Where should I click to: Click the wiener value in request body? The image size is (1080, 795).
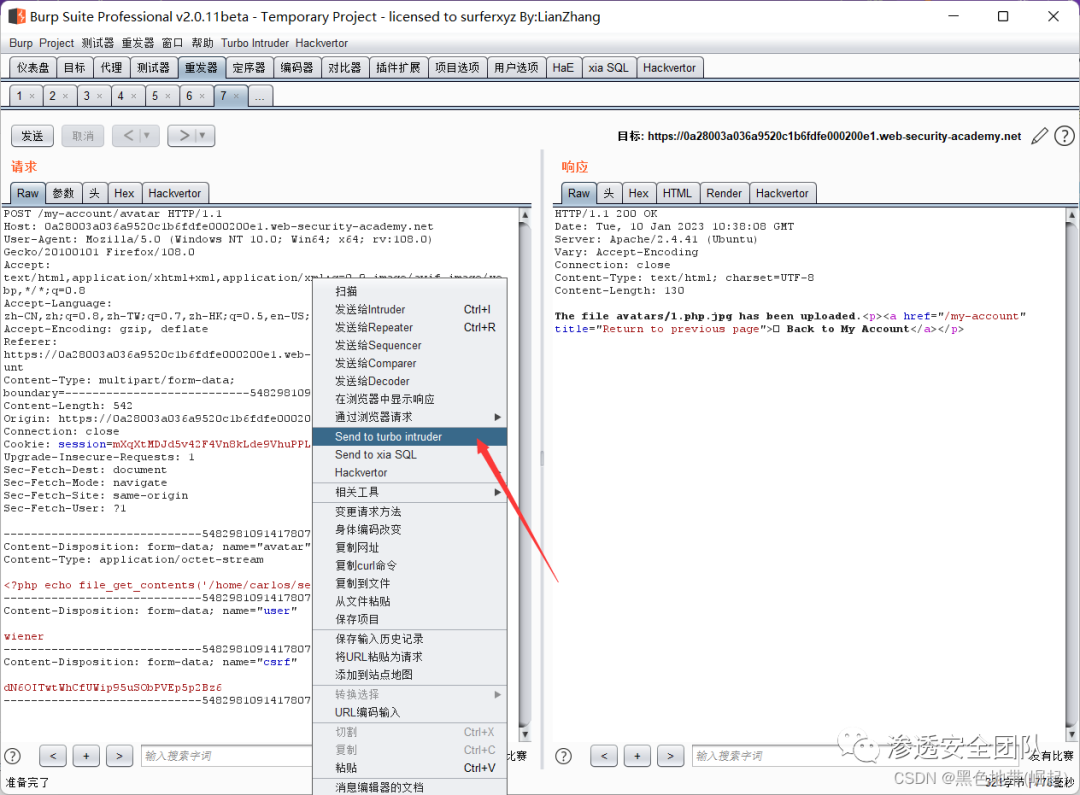[x=23, y=637]
